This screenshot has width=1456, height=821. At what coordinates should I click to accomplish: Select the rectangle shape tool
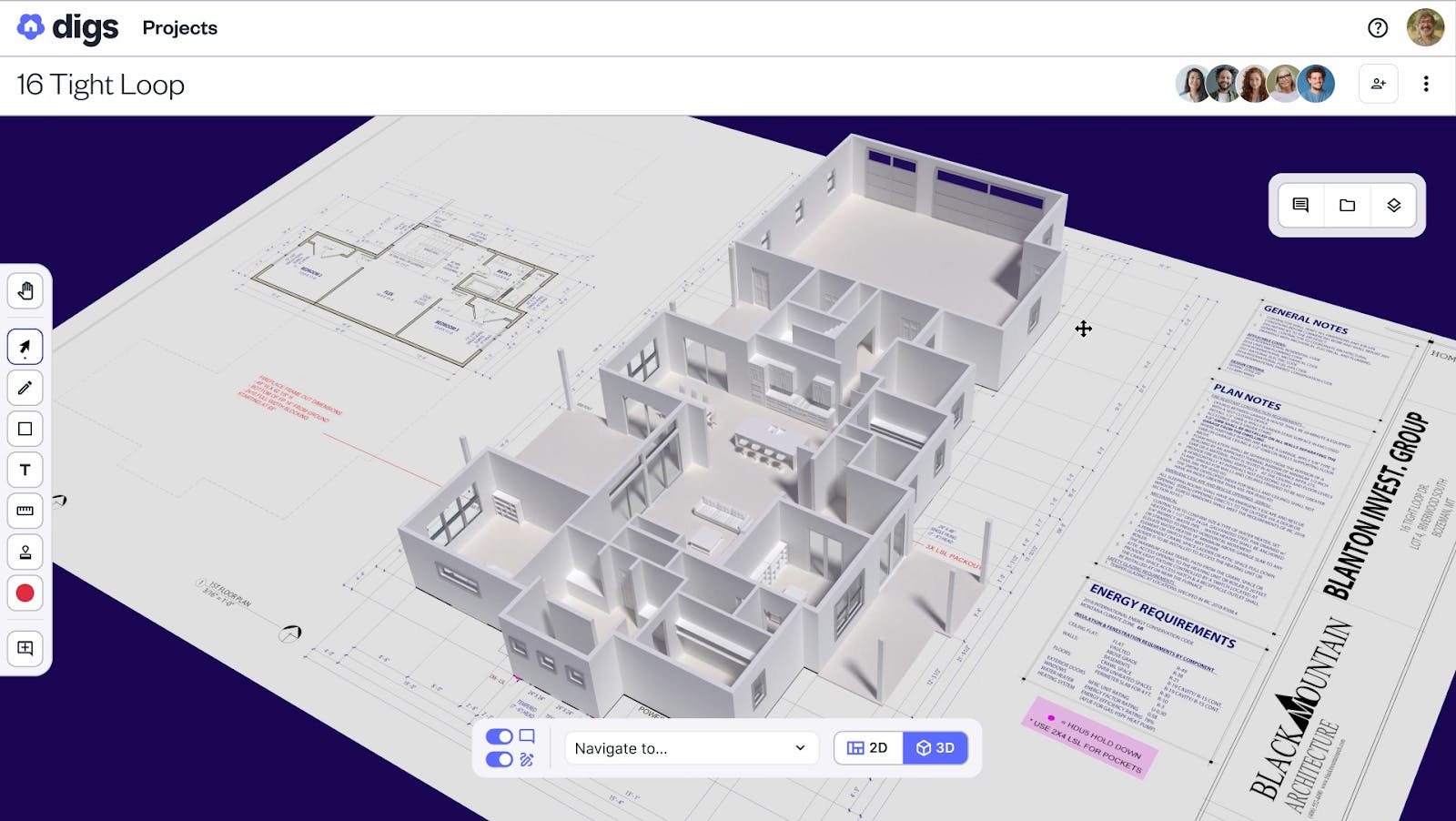(x=25, y=429)
